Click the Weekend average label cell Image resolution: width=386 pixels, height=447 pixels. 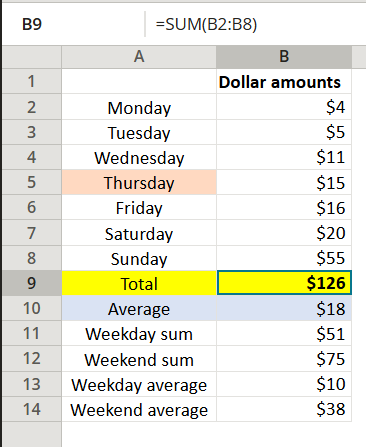coord(139,409)
